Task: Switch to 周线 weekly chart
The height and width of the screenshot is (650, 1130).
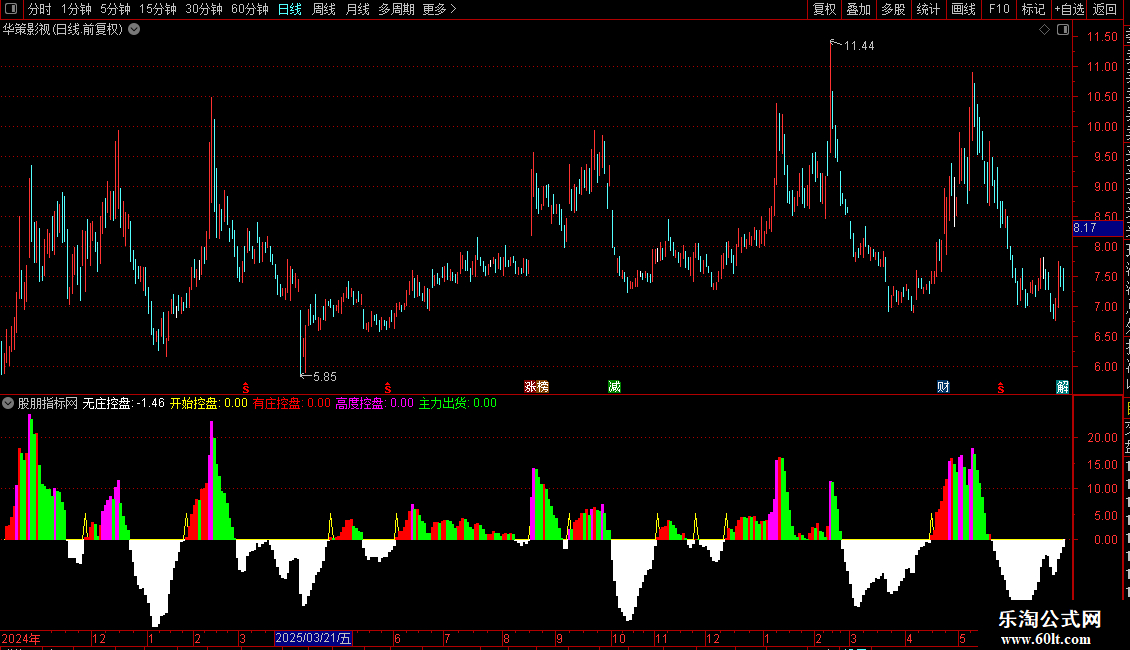Action: [x=324, y=9]
